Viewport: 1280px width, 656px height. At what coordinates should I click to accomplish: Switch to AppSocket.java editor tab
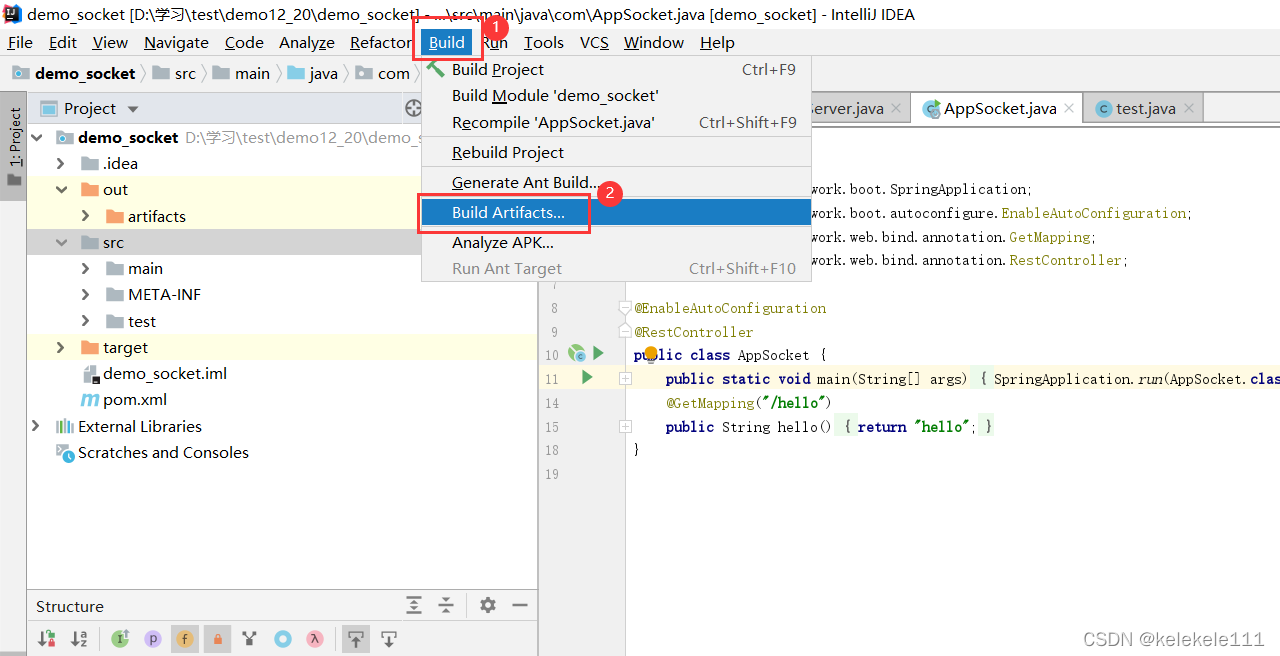998,108
